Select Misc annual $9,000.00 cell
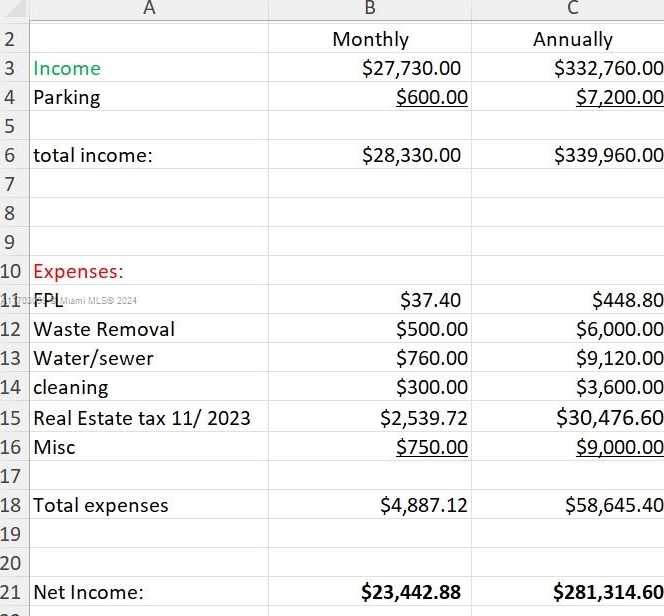Viewport: 664px width, 616px height. pyautogui.click(x=568, y=447)
